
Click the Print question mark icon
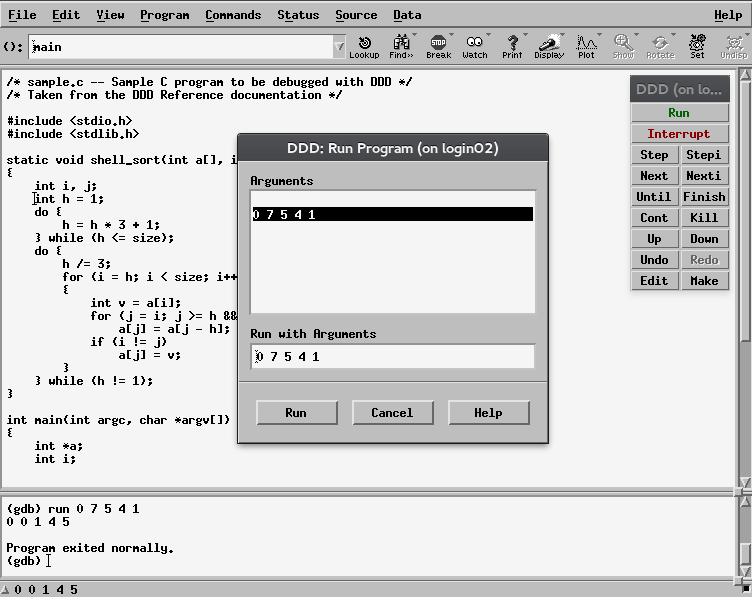click(512, 47)
